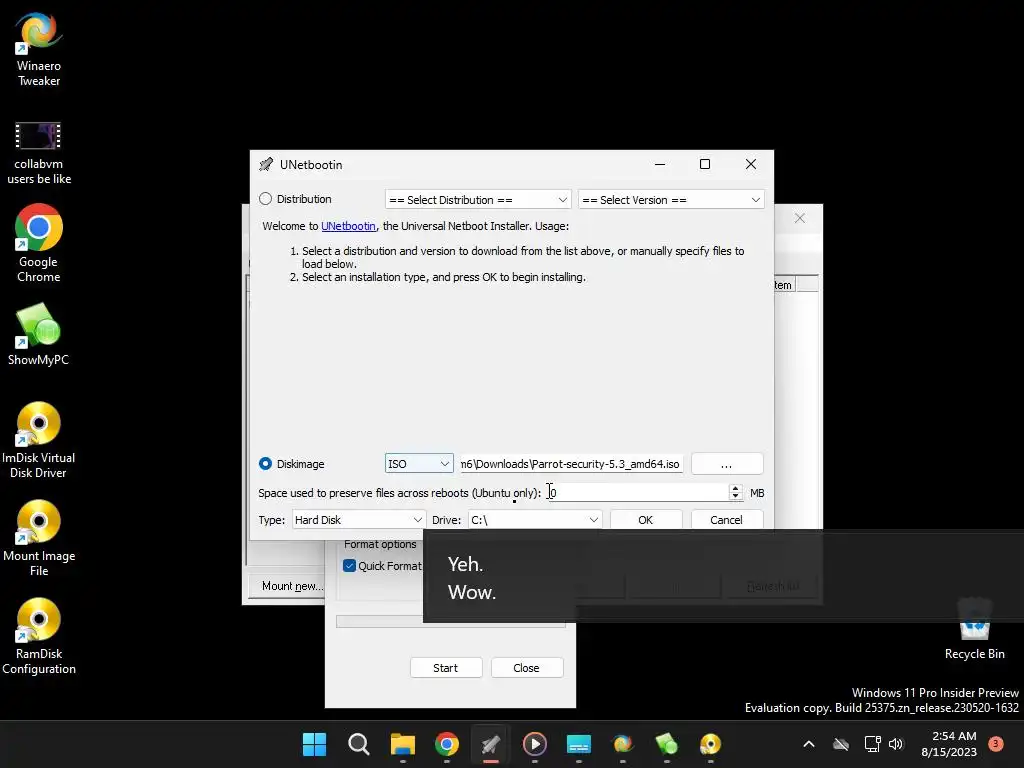
Task: Click the UNetbootin hyperlink
Action: tap(348, 226)
